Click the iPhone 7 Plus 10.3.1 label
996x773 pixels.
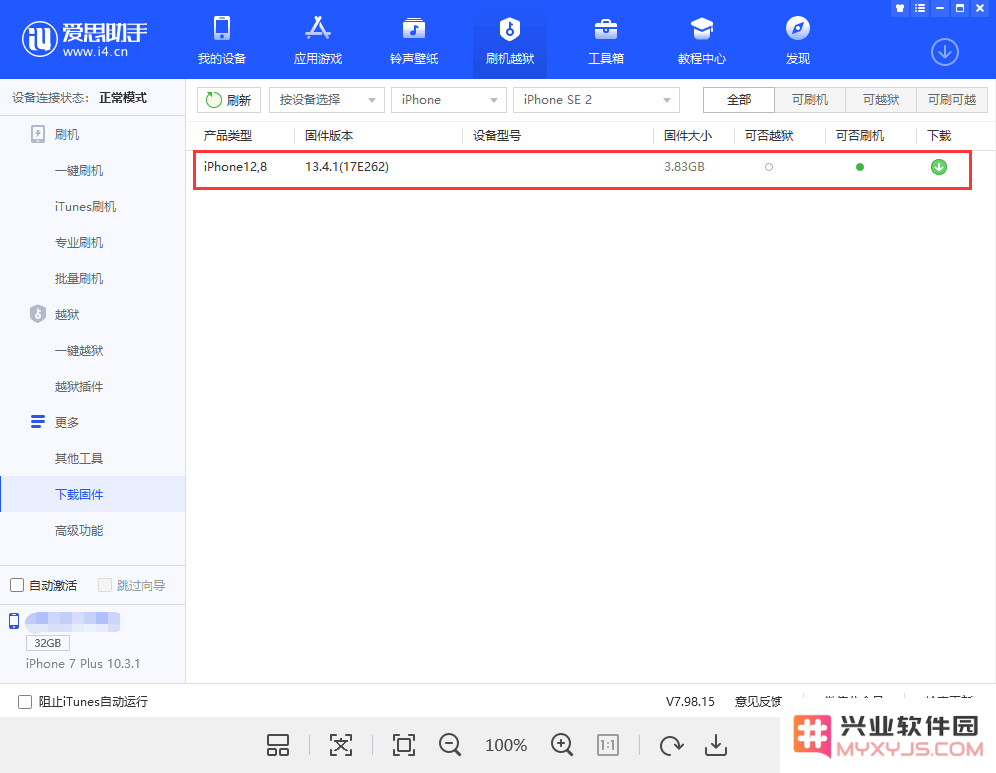point(83,663)
